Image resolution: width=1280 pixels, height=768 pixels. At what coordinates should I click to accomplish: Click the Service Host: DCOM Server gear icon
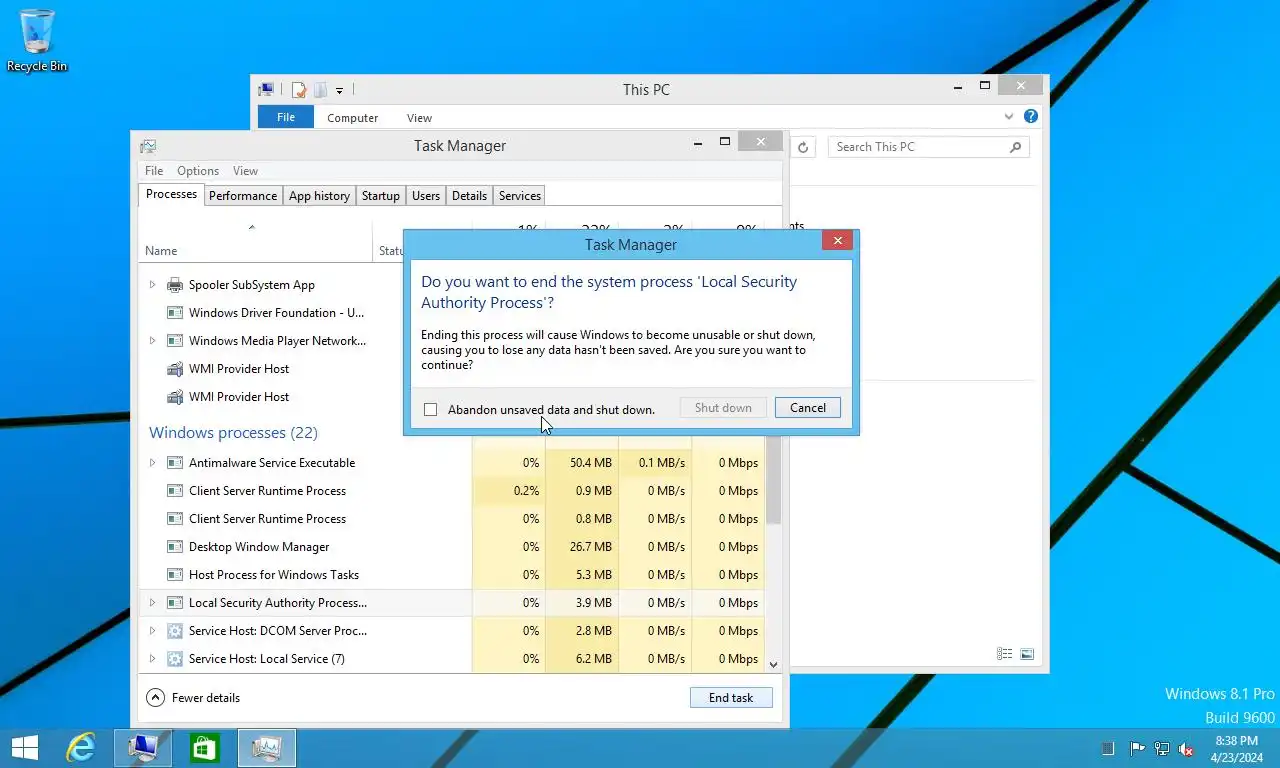(175, 631)
